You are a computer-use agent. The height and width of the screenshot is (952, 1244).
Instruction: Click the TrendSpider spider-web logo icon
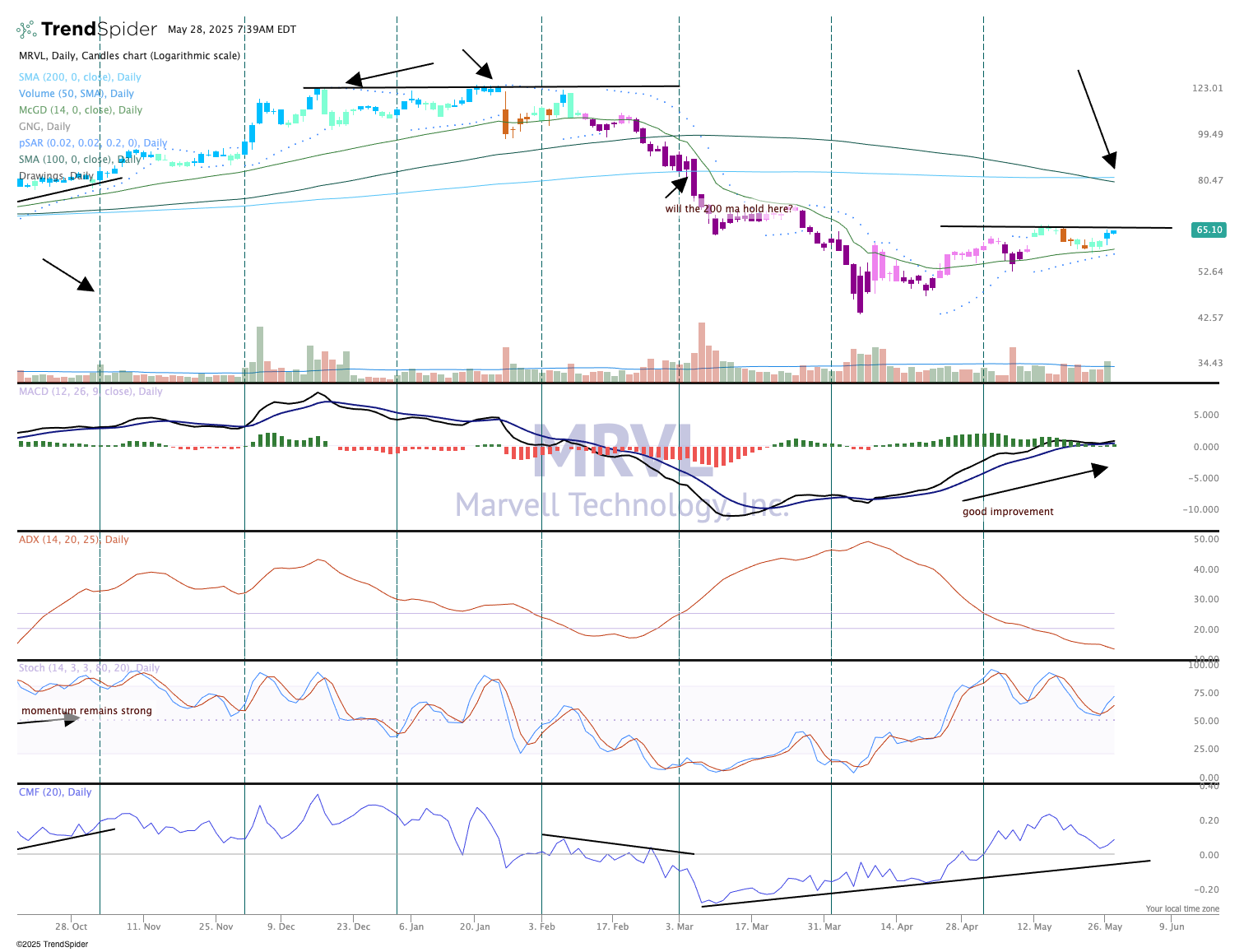pos(26,30)
